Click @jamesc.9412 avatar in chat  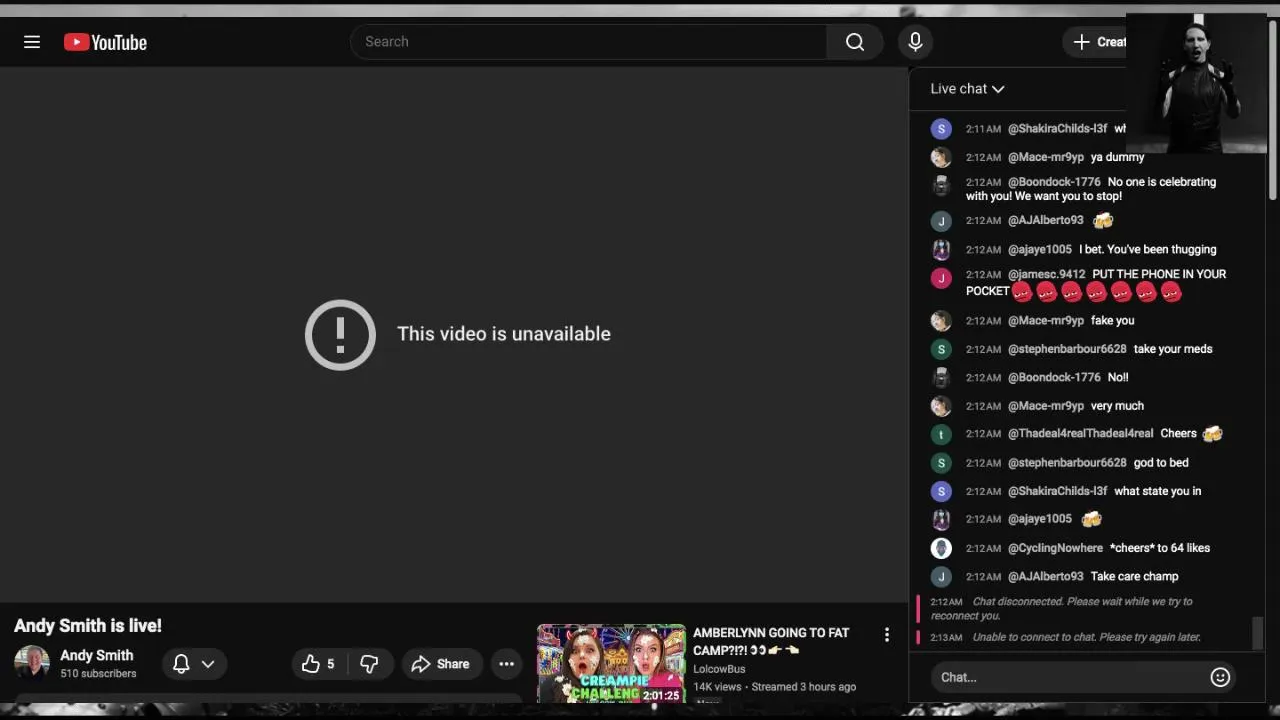click(941, 278)
